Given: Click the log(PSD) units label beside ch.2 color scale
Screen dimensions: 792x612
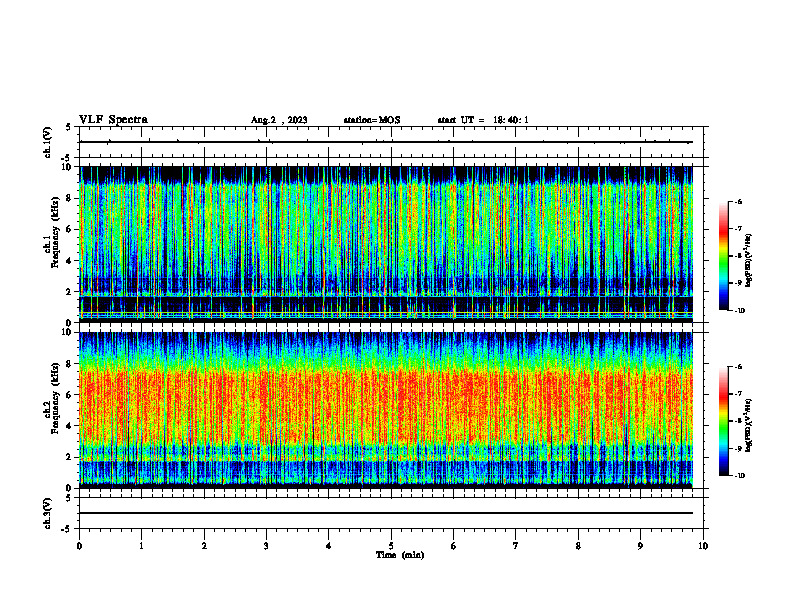Looking at the screenshot, I should pyautogui.click(x=749, y=426).
